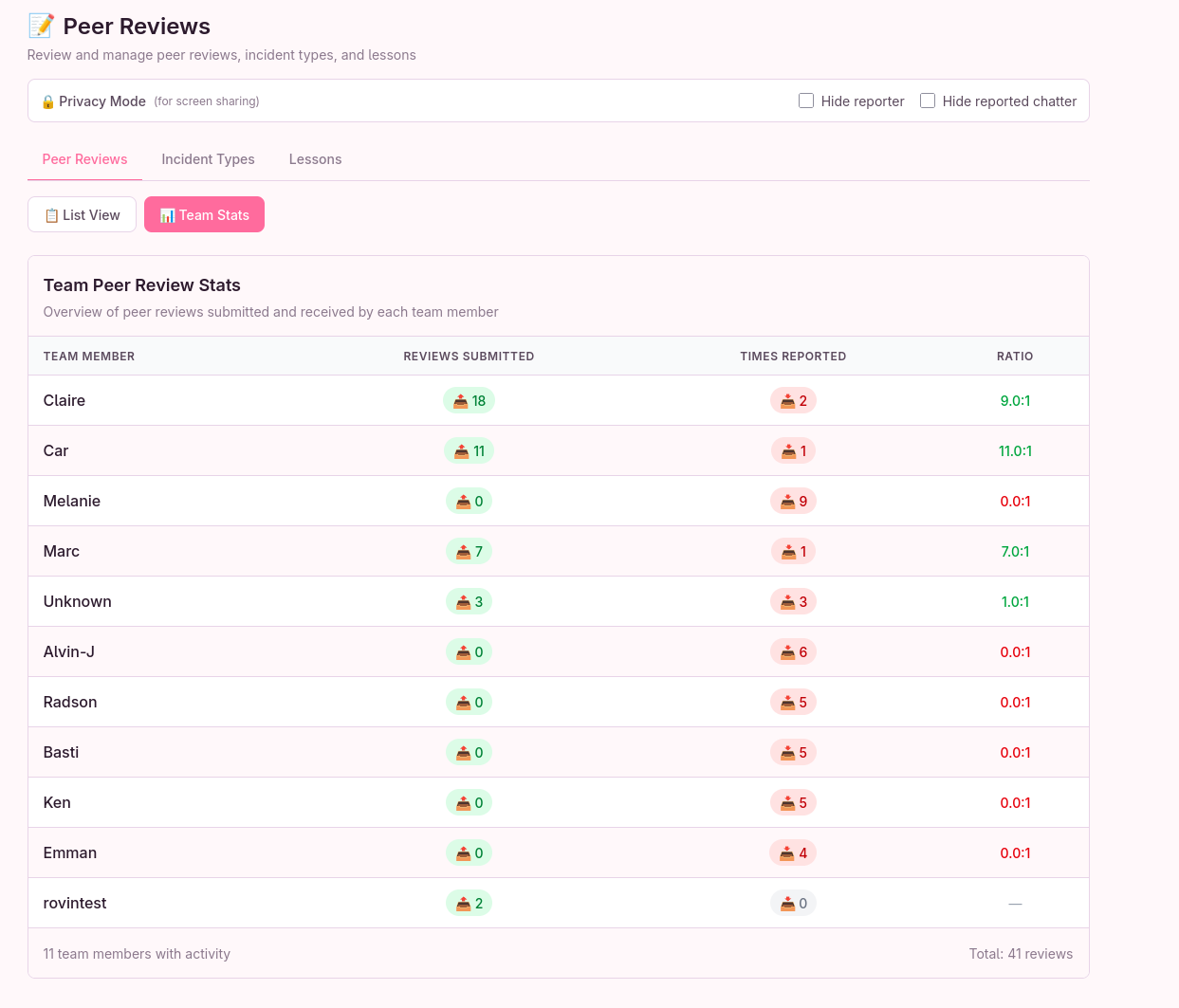Switch to List View
Viewport: 1179px width, 1008px height.
point(83,215)
